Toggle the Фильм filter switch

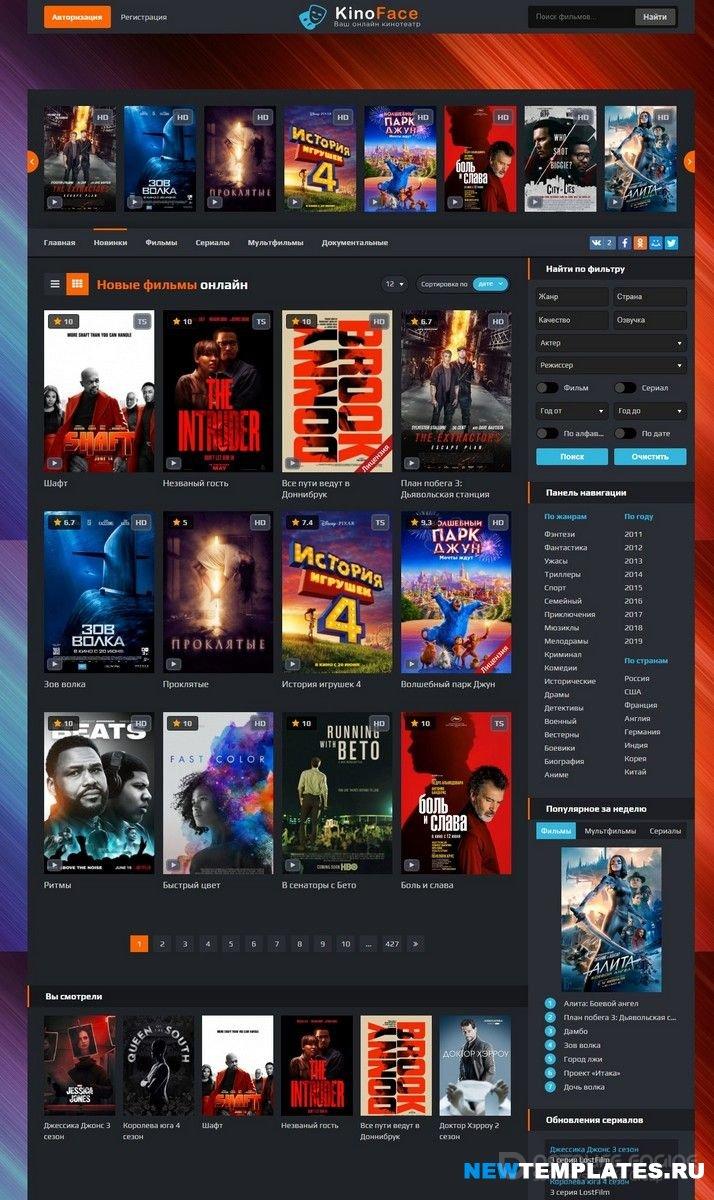coord(547,388)
